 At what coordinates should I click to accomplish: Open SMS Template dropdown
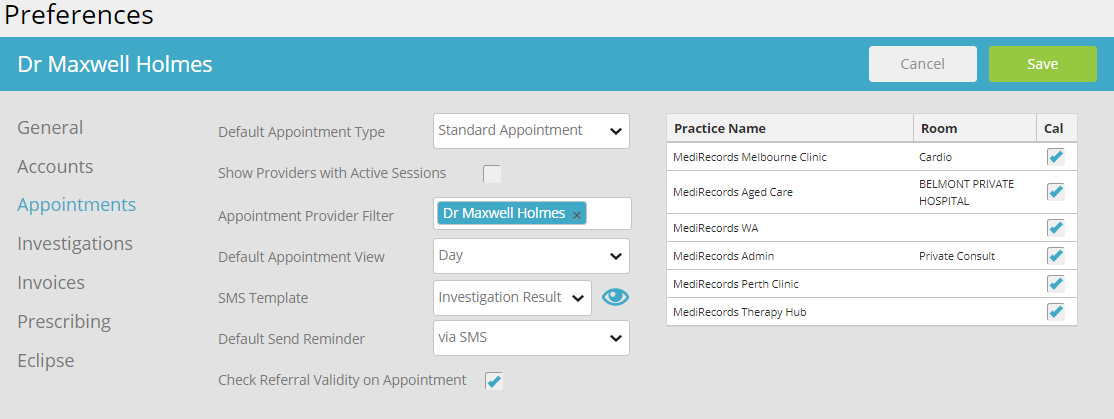pos(512,298)
